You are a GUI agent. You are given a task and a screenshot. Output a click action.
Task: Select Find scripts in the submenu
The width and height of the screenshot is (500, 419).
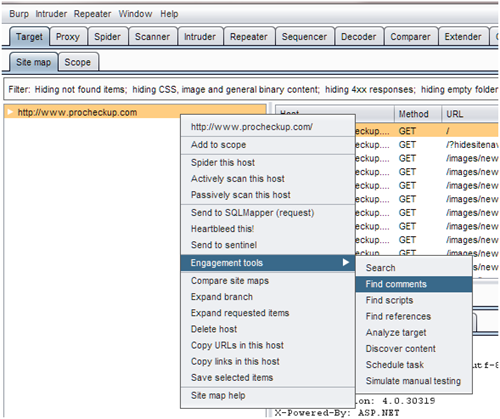click(414, 300)
